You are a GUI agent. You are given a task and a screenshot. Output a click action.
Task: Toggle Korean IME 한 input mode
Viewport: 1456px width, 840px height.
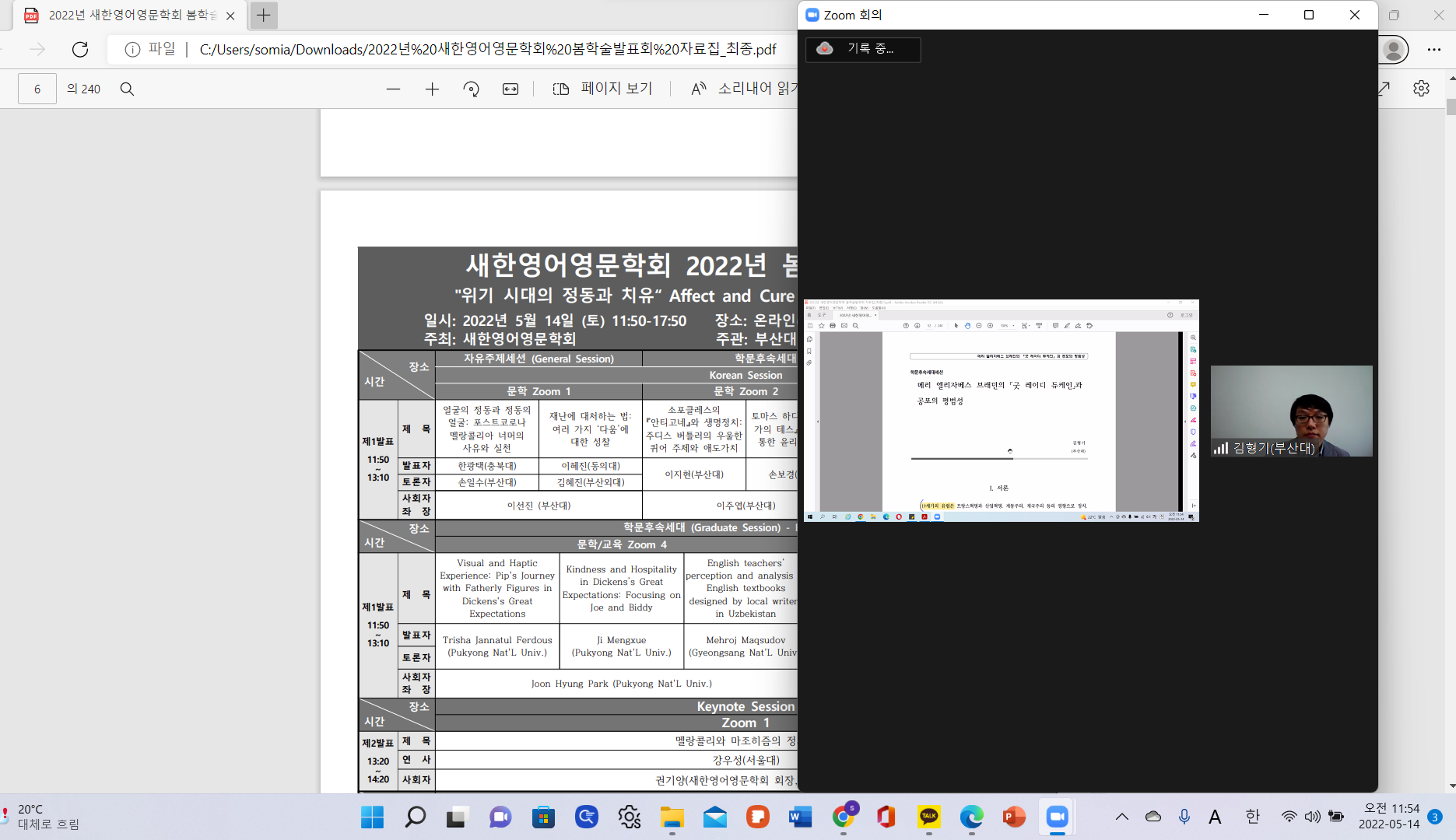pyautogui.click(x=1251, y=817)
